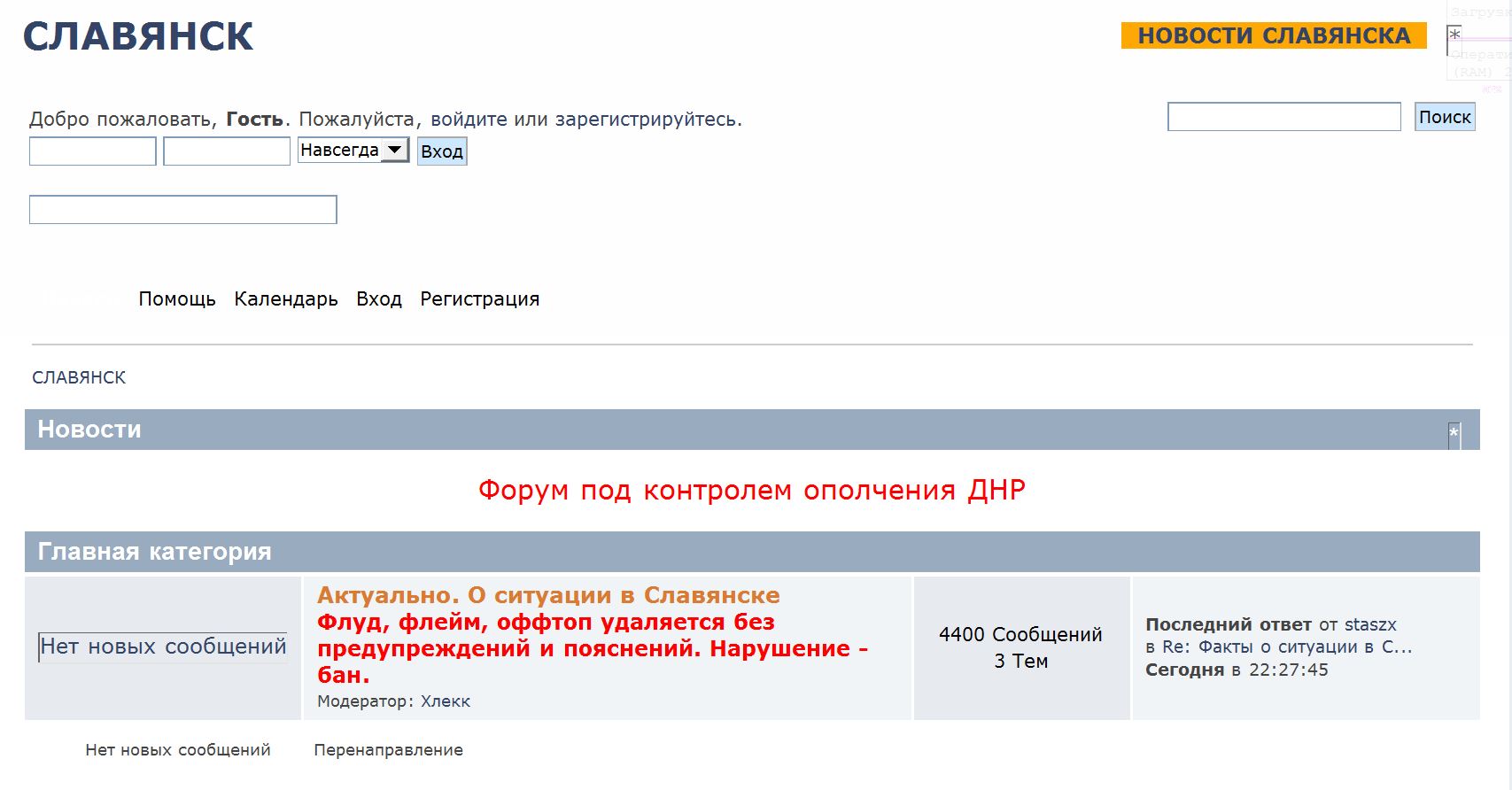Viewport: 1512px width, 790px height.
Task: Click the username input field
Action: pyautogui.click(x=93, y=151)
